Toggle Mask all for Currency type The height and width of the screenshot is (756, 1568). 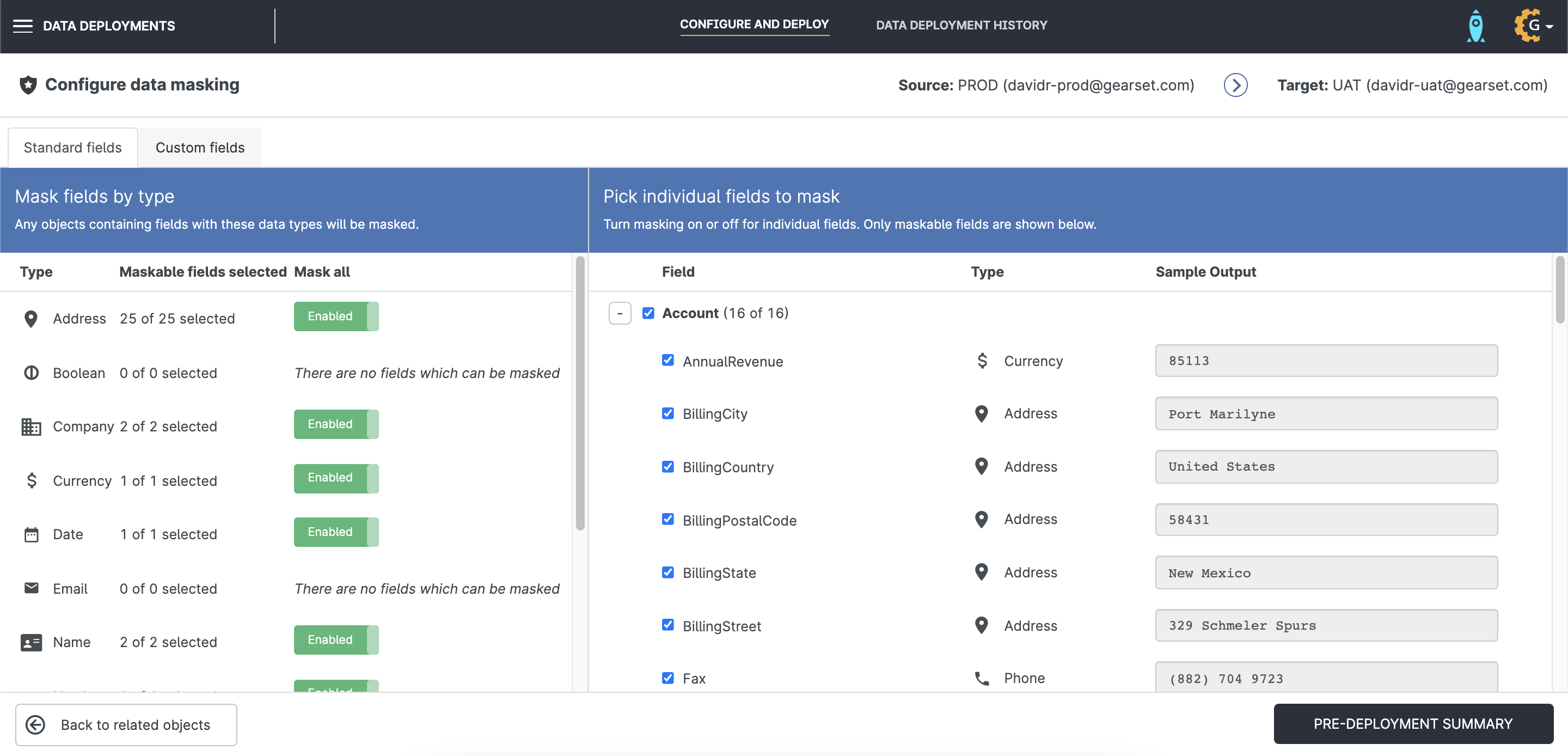[x=336, y=478]
